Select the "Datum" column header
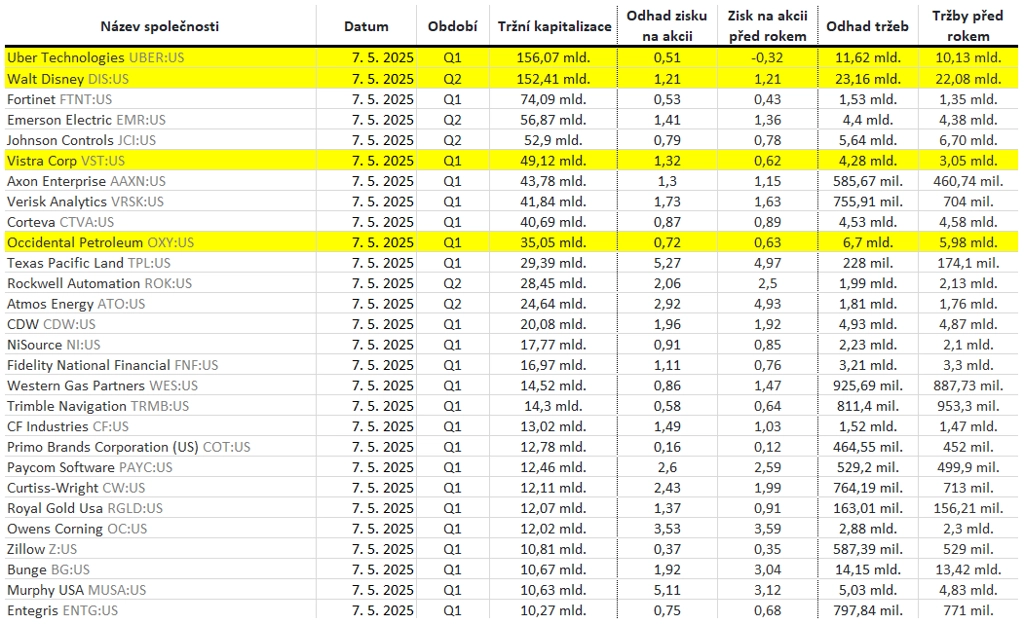The height and width of the screenshot is (624, 1024). pos(366,26)
